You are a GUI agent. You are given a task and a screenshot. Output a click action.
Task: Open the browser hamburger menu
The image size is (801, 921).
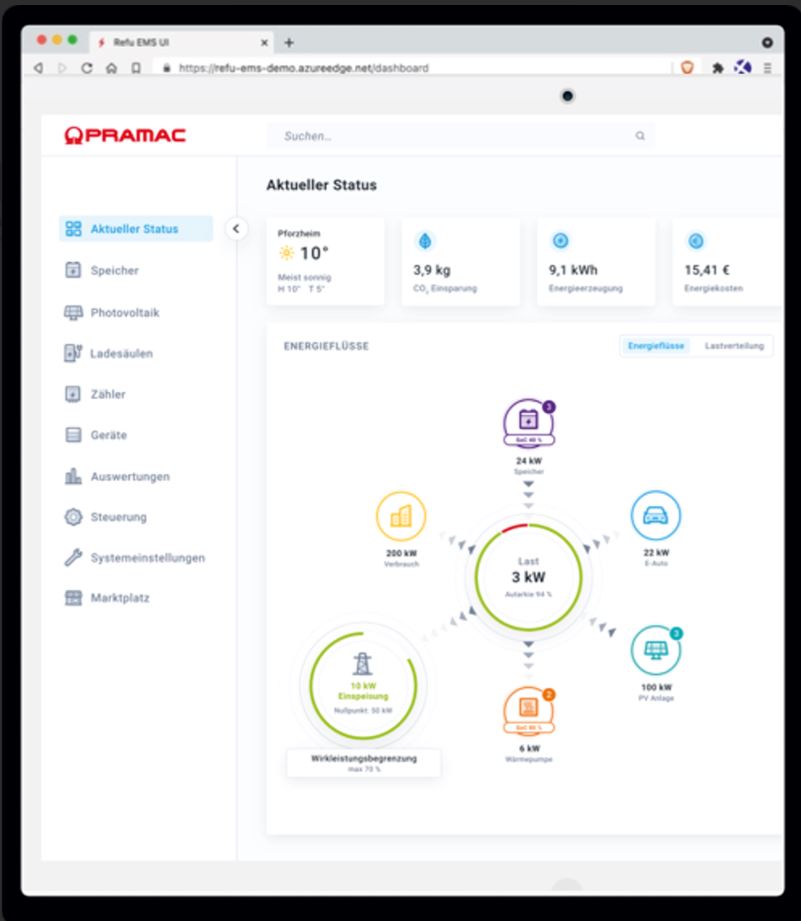(767, 68)
